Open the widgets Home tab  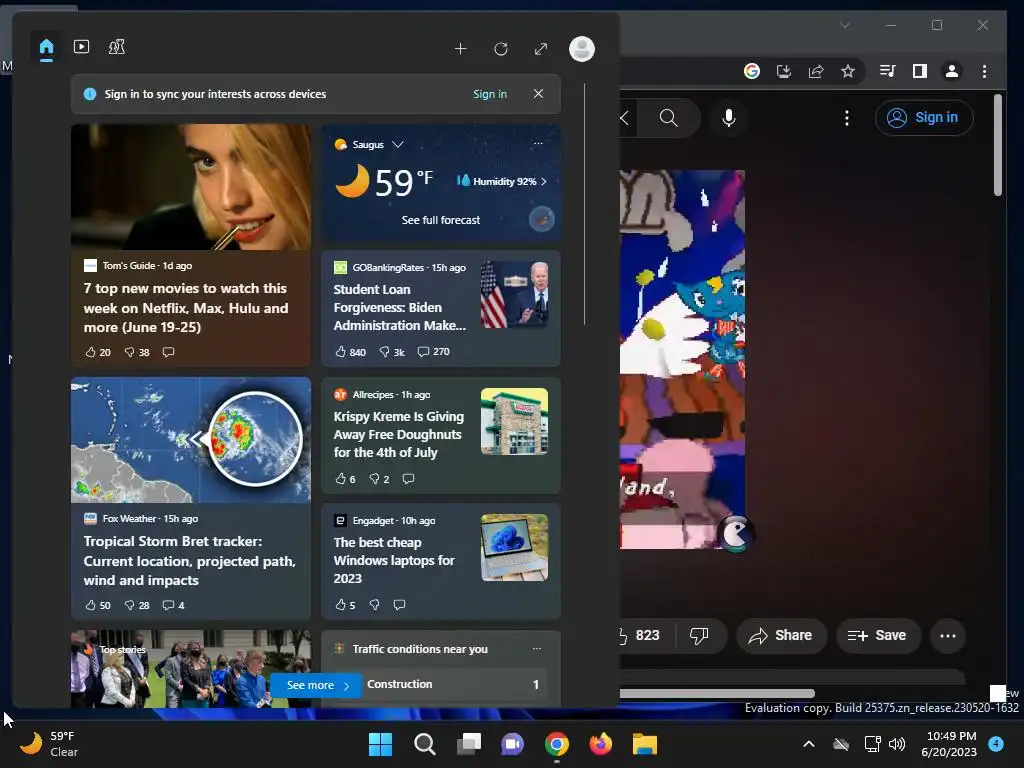pos(46,48)
